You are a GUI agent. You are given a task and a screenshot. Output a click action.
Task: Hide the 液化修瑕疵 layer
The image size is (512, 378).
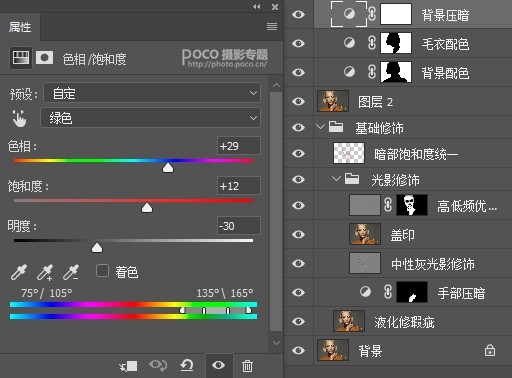point(298,321)
